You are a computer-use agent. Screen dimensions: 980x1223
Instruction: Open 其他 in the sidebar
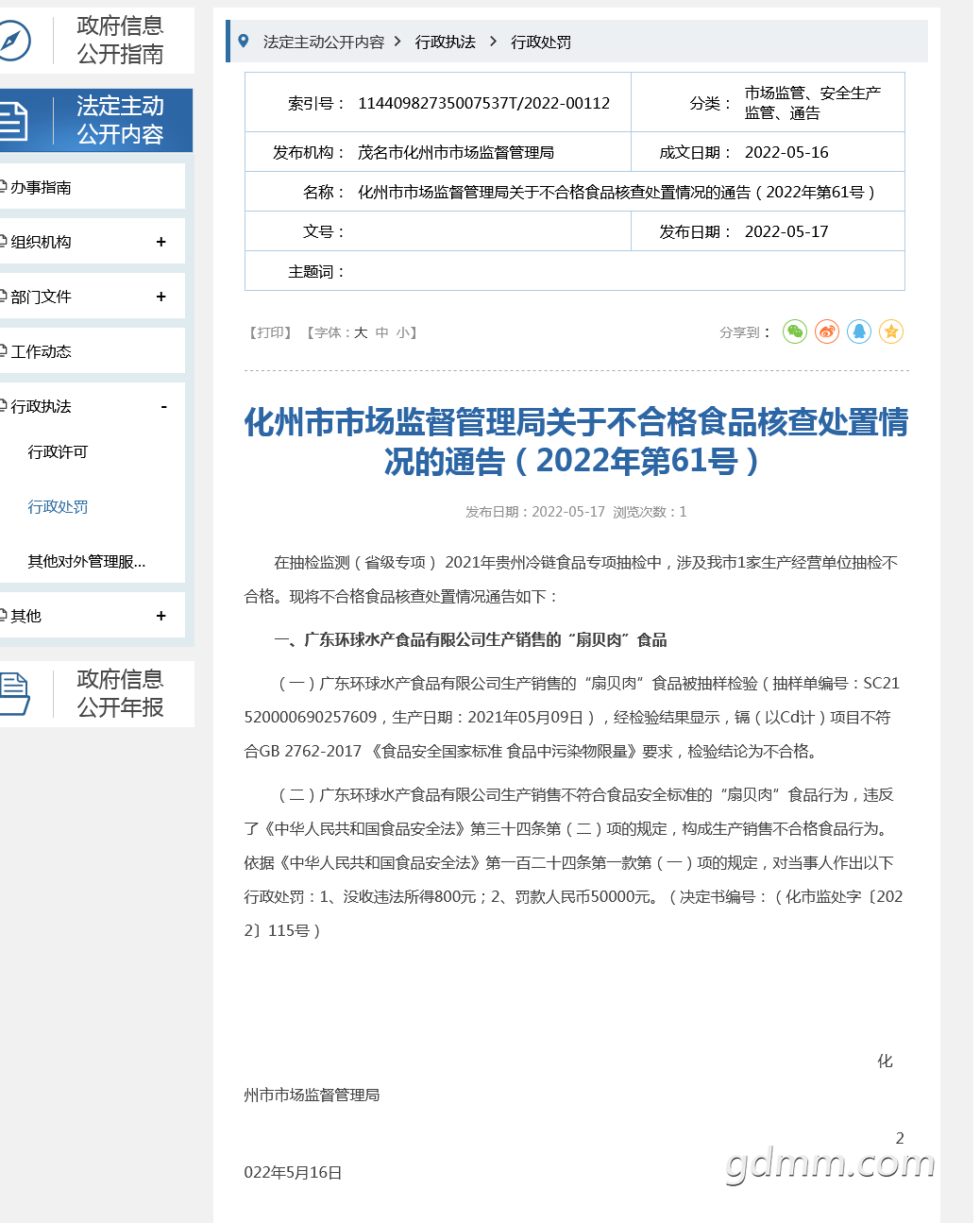coord(25,616)
